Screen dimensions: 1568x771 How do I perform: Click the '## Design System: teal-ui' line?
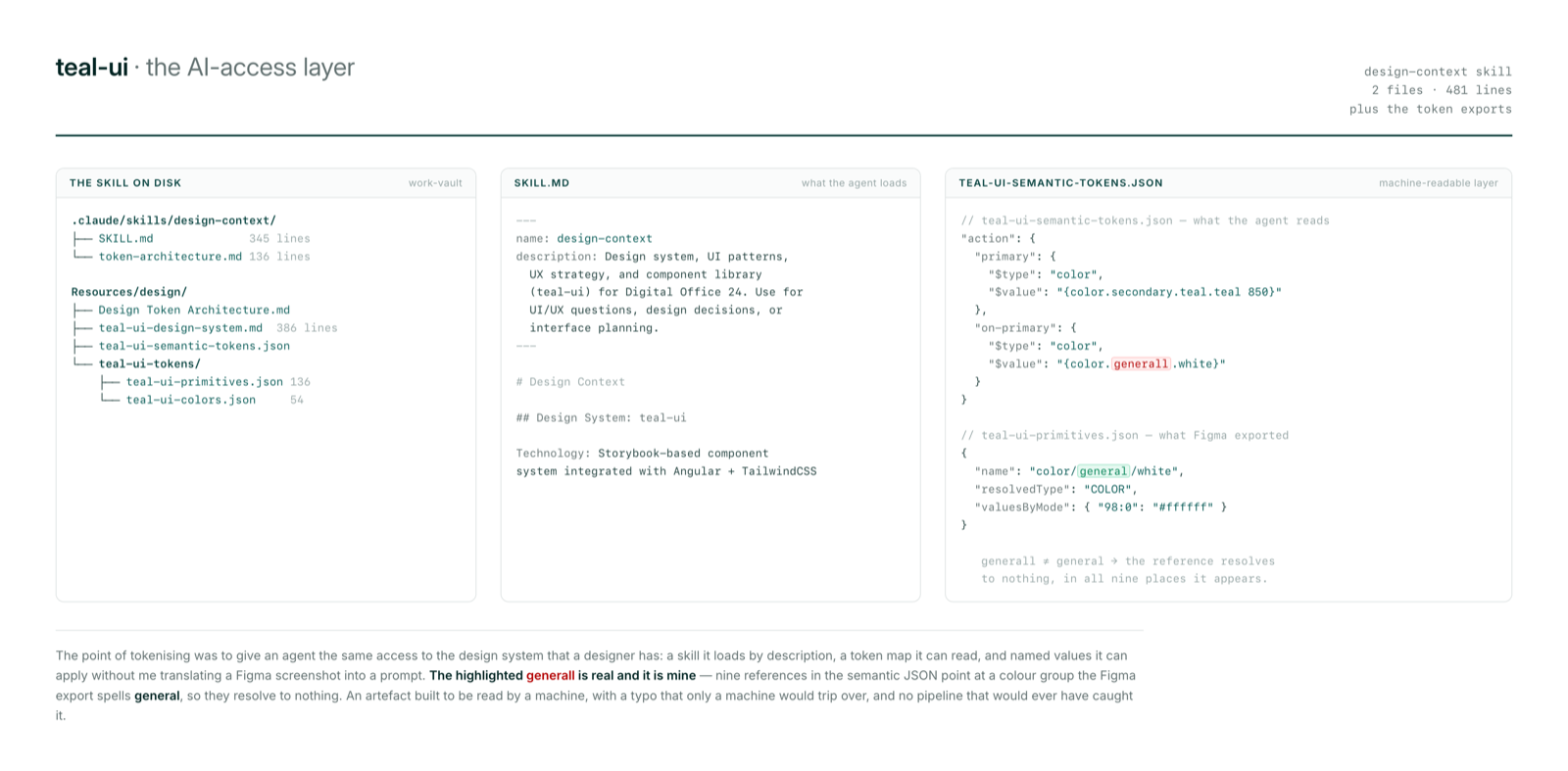(x=602, y=417)
